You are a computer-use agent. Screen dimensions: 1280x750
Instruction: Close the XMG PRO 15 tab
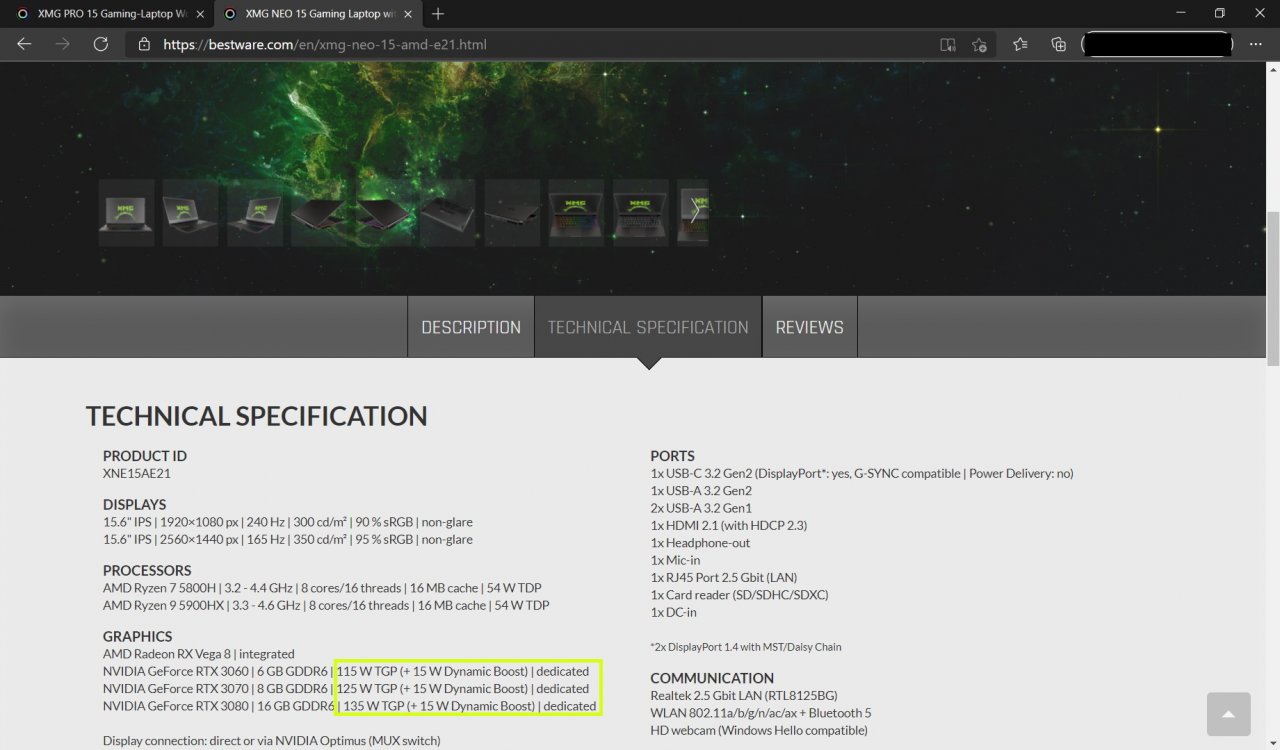(200, 14)
